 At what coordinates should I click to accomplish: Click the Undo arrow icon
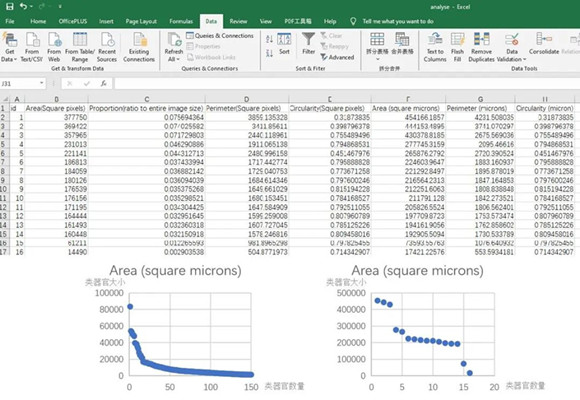(23, 6)
